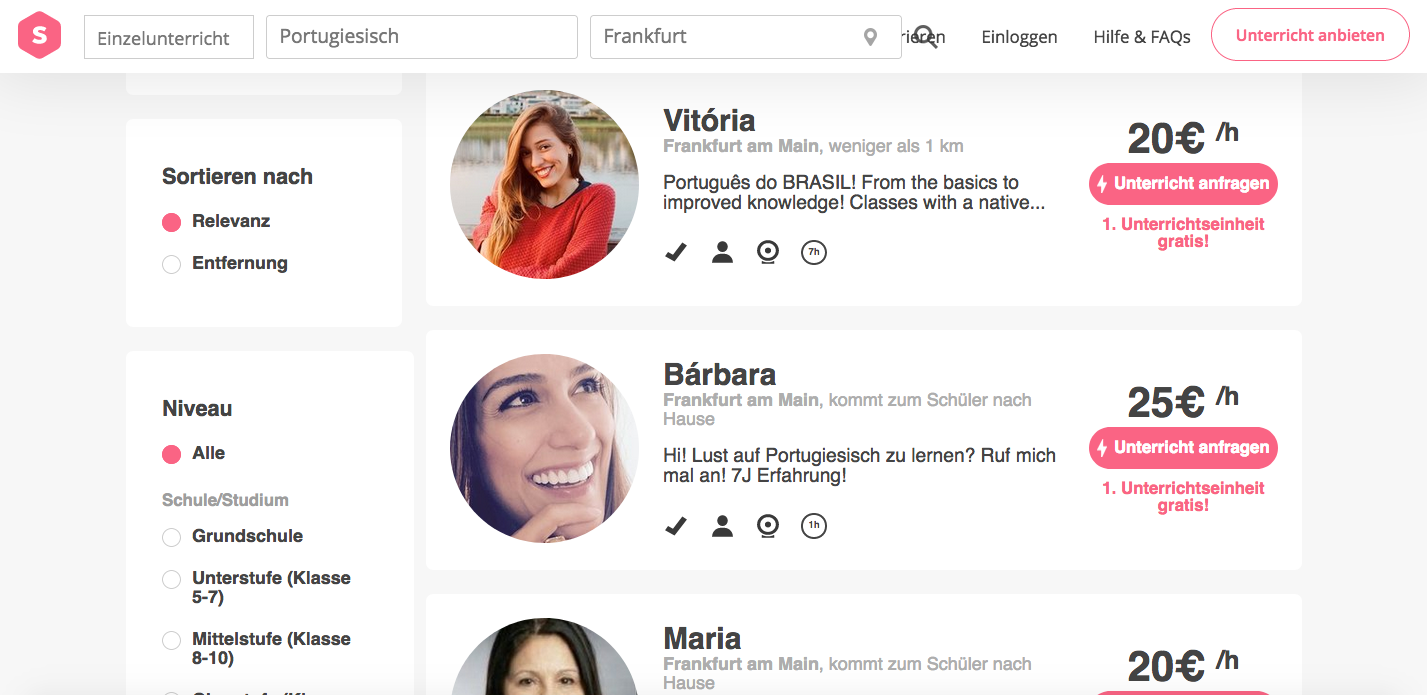
Task: Click Bárbara's in-person lesson person icon
Action: pos(722,526)
